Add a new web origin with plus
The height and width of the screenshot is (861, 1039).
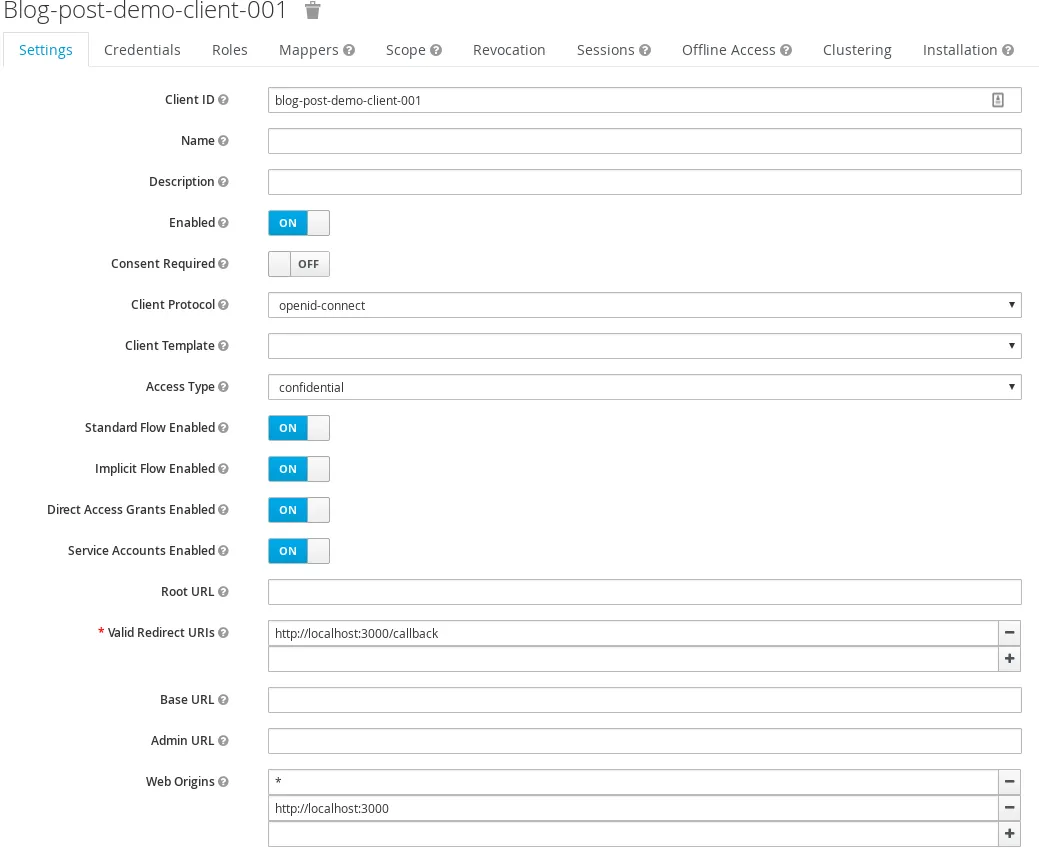point(1009,834)
